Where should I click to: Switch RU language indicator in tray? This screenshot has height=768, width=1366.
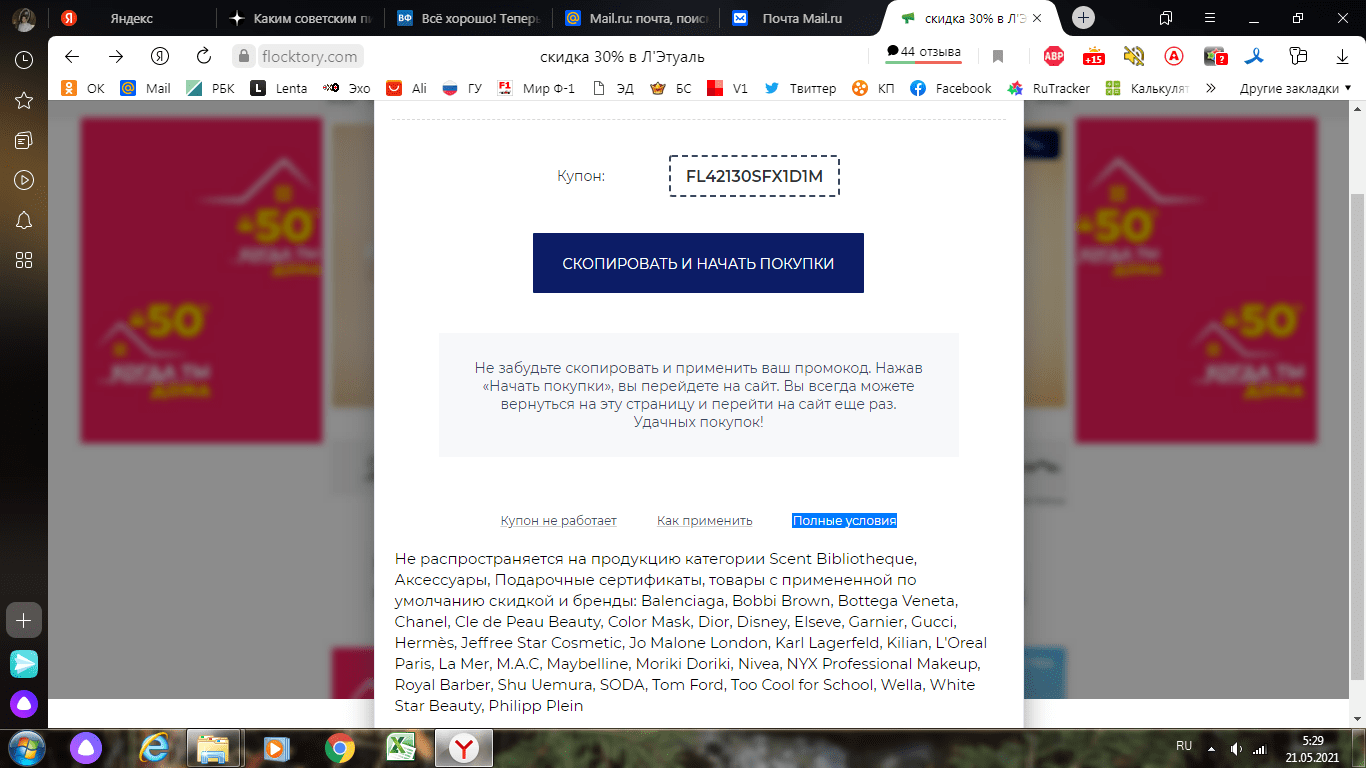1184,746
